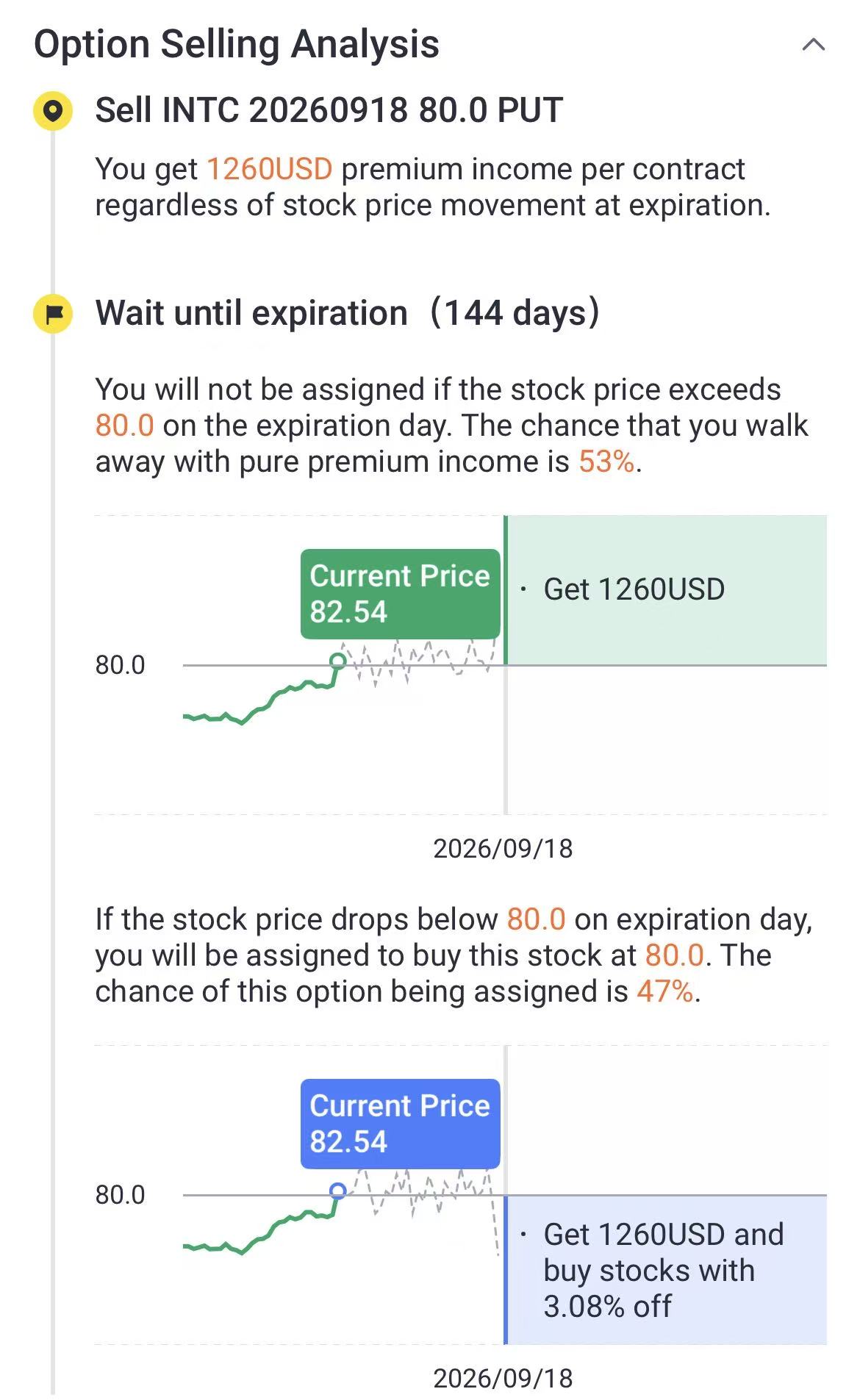The height and width of the screenshot is (1400, 860).
Task: Tap the blue Current Price 82.54 label
Action: tap(400, 1123)
